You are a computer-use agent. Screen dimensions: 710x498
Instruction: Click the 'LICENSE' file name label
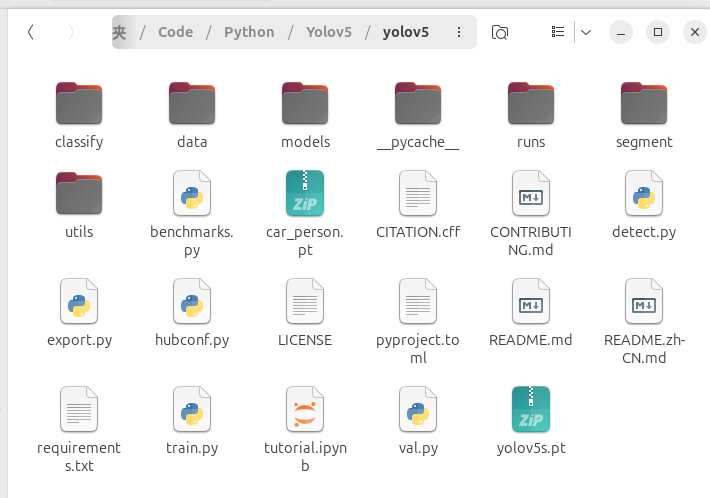point(305,340)
